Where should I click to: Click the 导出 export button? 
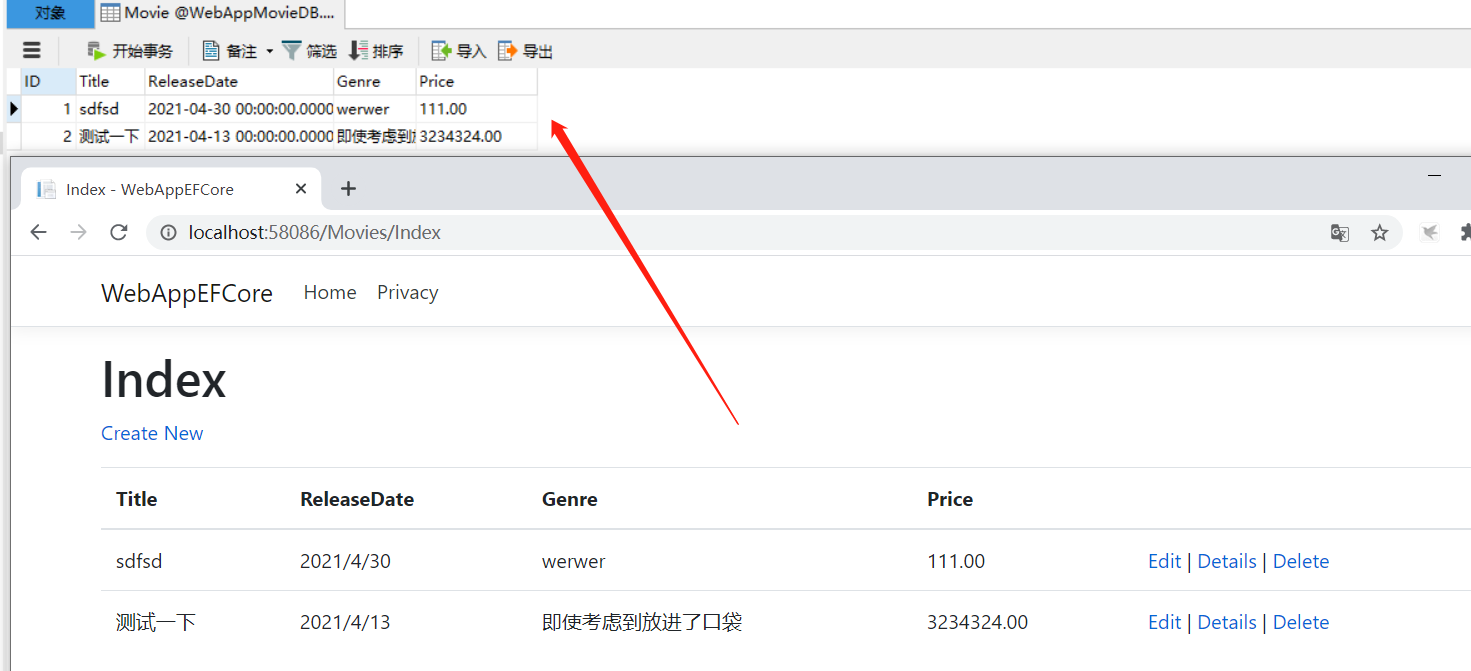525,51
